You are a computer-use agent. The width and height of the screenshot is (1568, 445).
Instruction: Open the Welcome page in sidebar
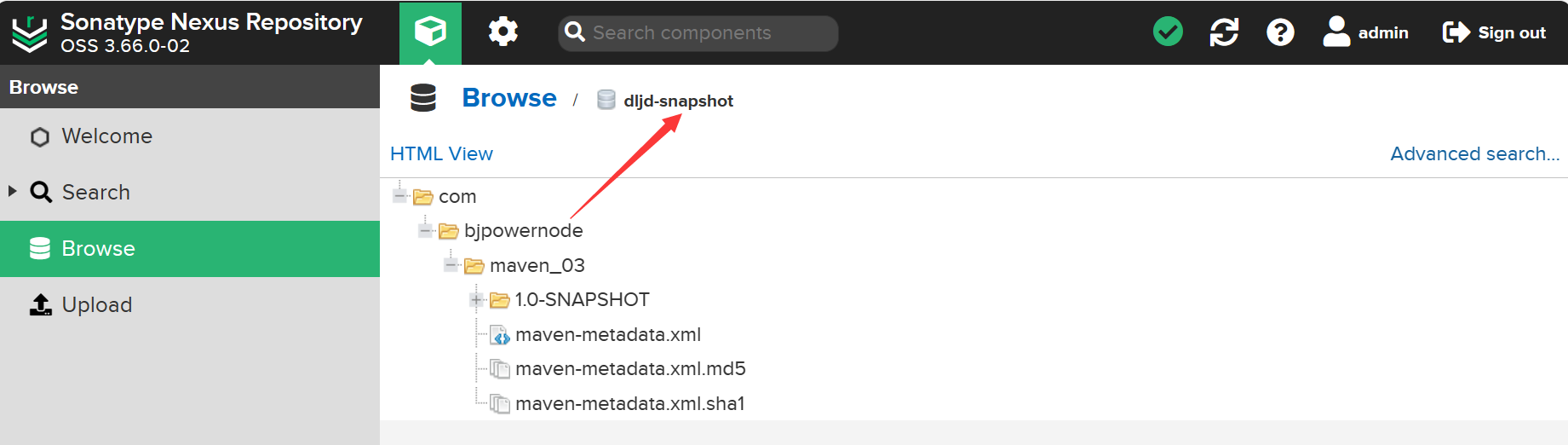(x=106, y=136)
